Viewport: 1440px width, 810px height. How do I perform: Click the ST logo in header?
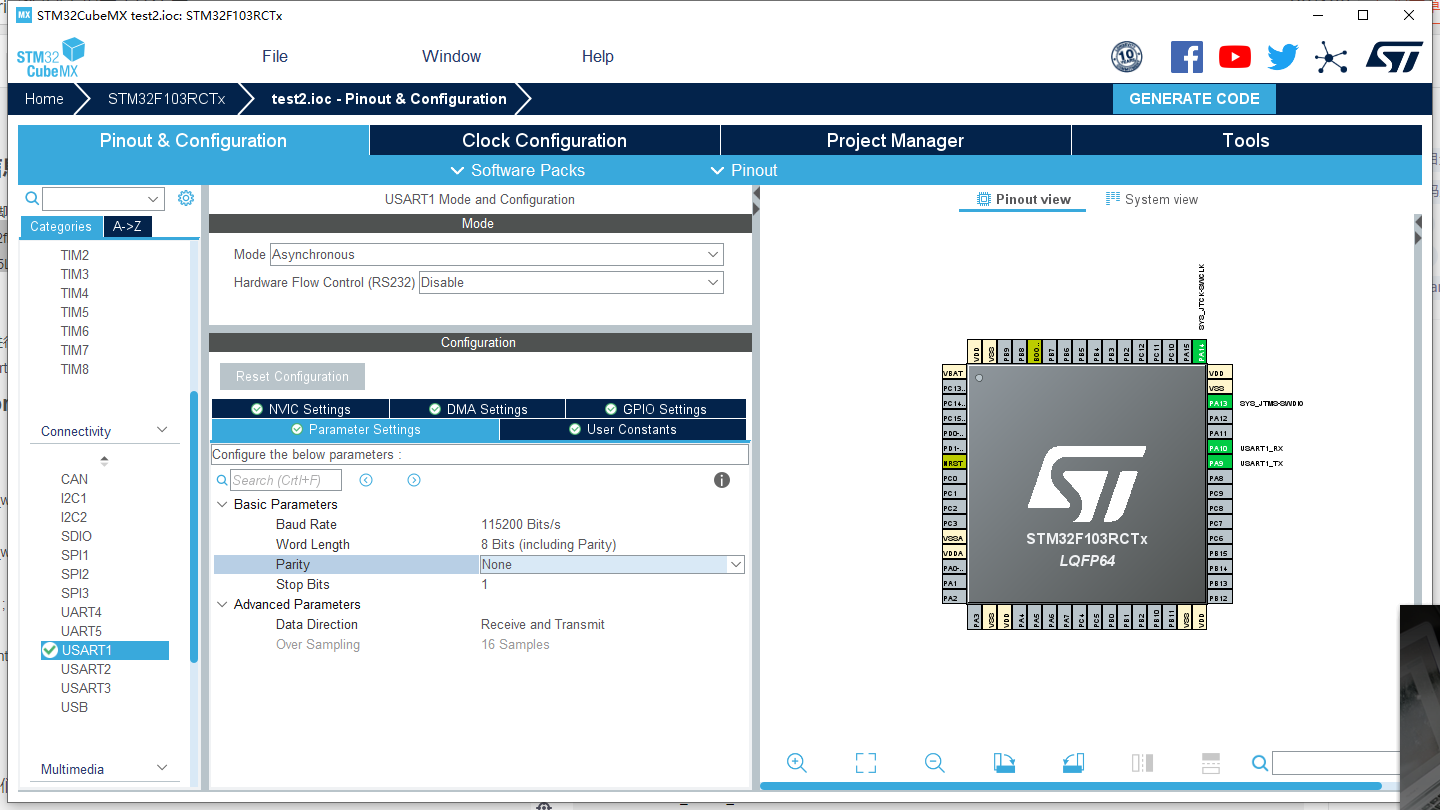pyautogui.click(x=1394, y=57)
